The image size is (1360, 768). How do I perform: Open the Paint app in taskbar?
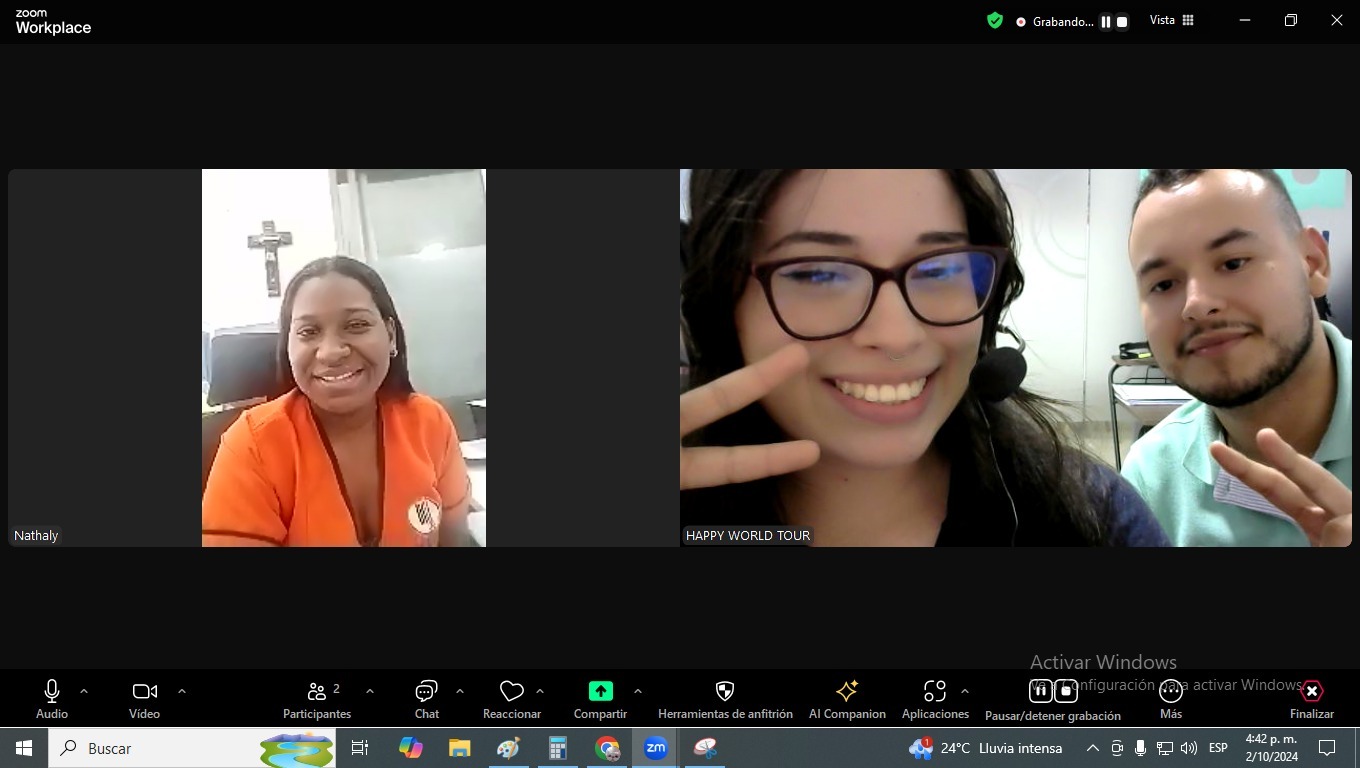pos(509,748)
